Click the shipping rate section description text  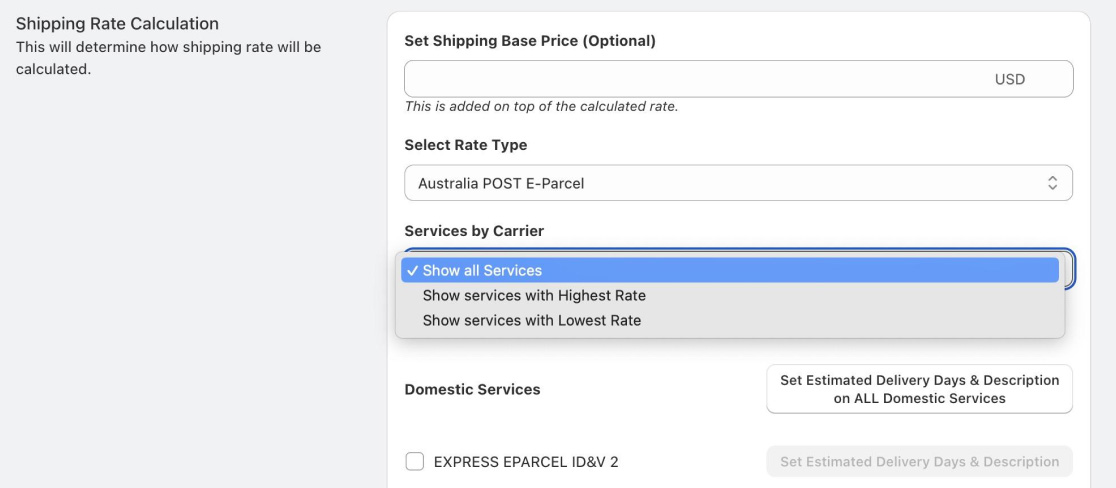(168, 59)
